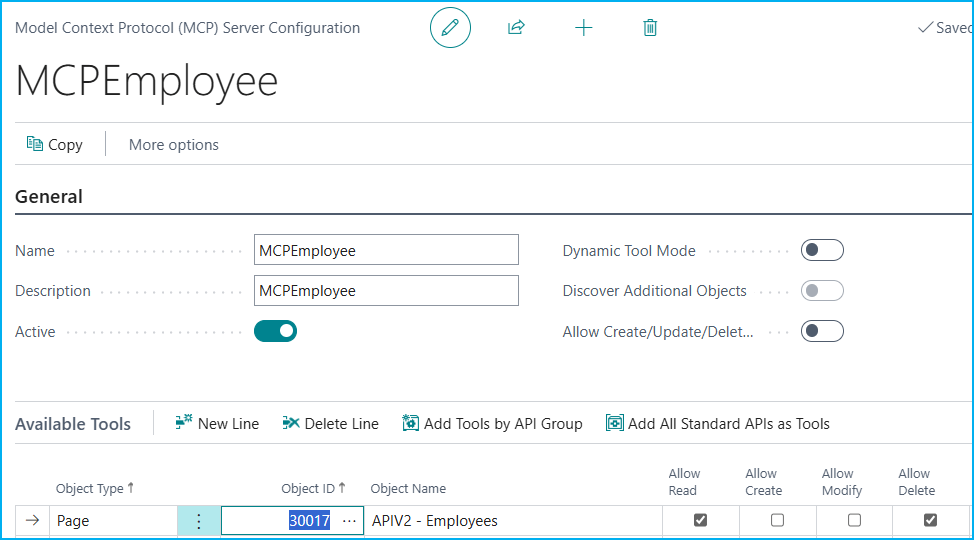Image resolution: width=974 pixels, height=540 pixels.
Task: Open Object ID lookup ellipsis
Action: [x=348, y=521]
